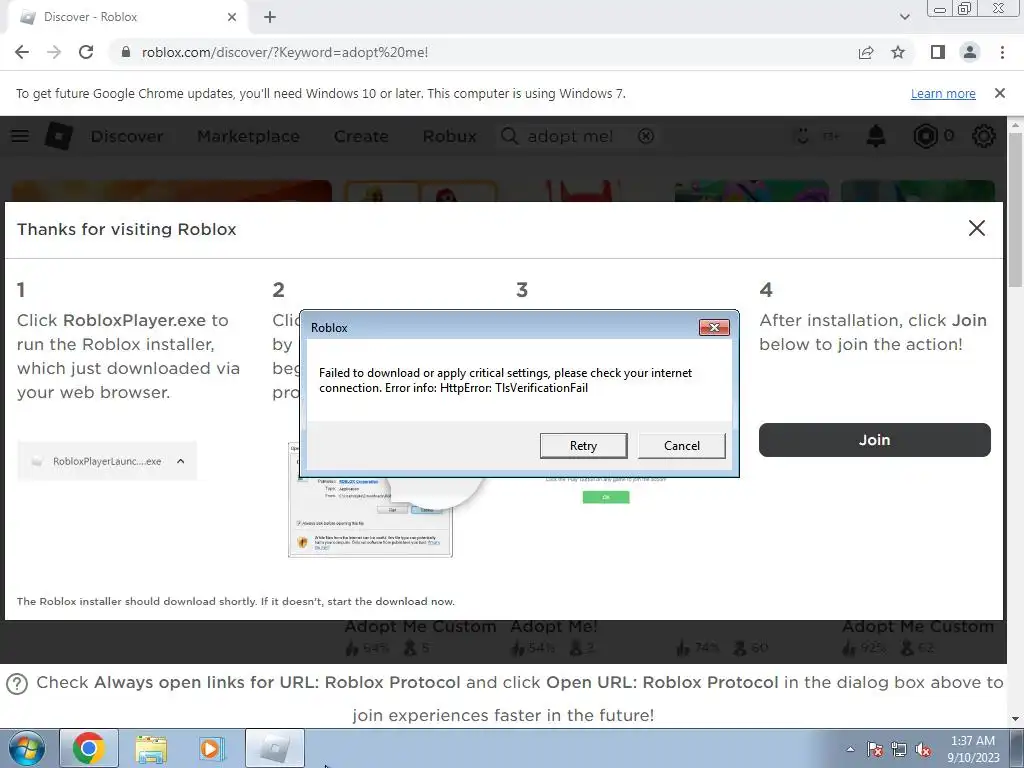1024x768 pixels.
Task: Clear the Roblox search text
Action: coord(645,136)
